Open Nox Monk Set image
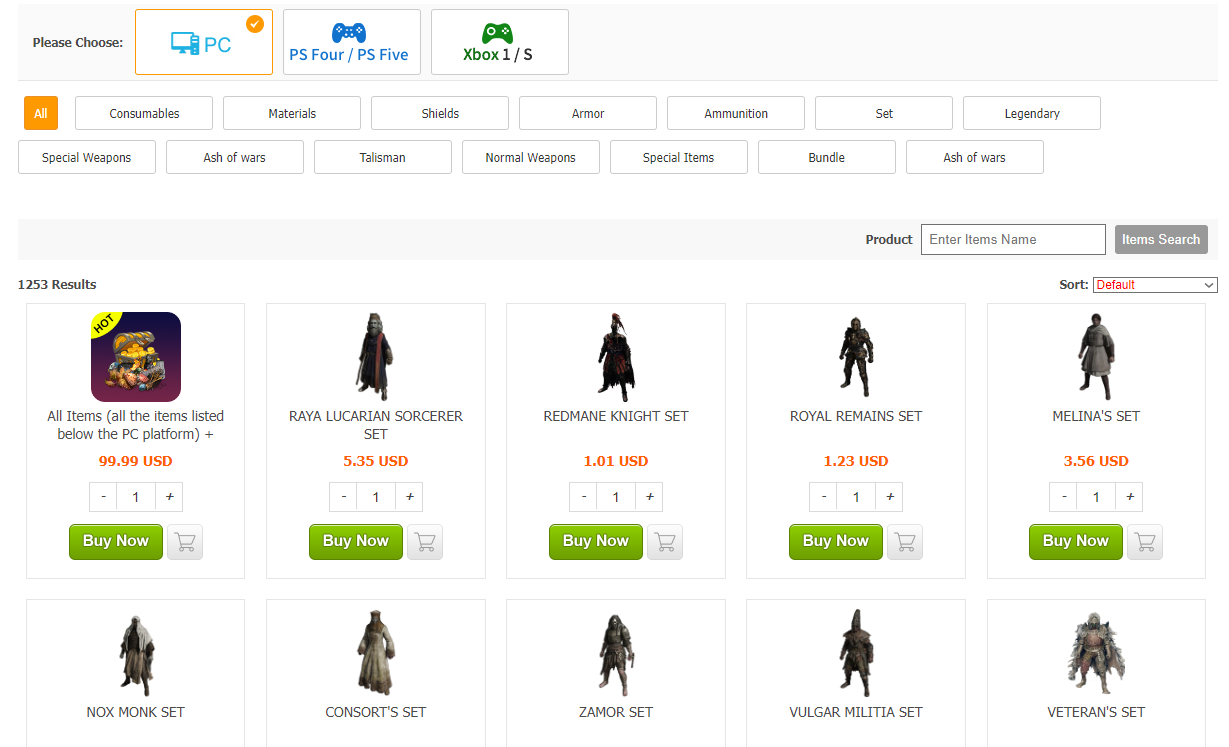 point(136,653)
